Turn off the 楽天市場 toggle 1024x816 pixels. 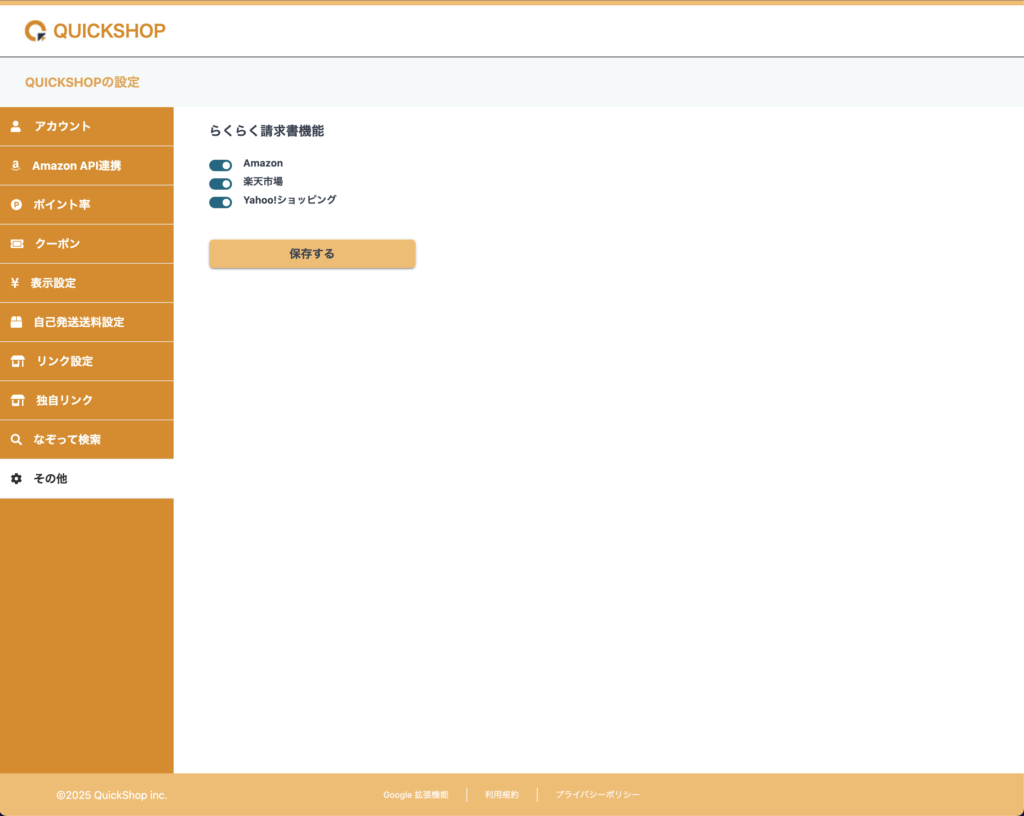[x=220, y=184]
